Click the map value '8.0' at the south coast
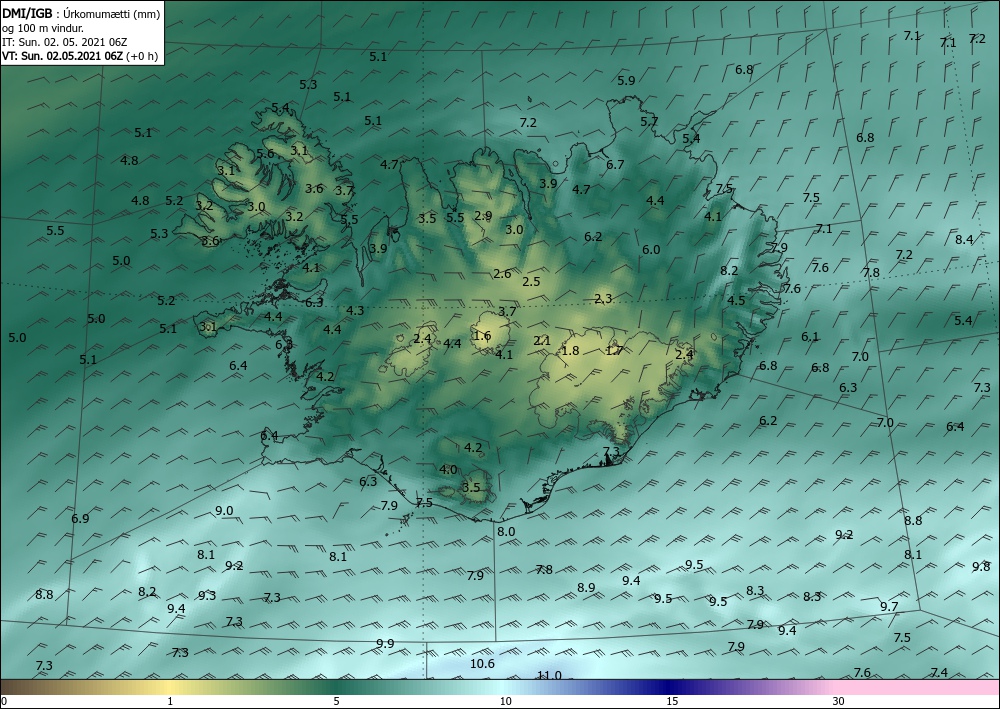The width and height of the screenshot is (1000, 709). point(506,531)
